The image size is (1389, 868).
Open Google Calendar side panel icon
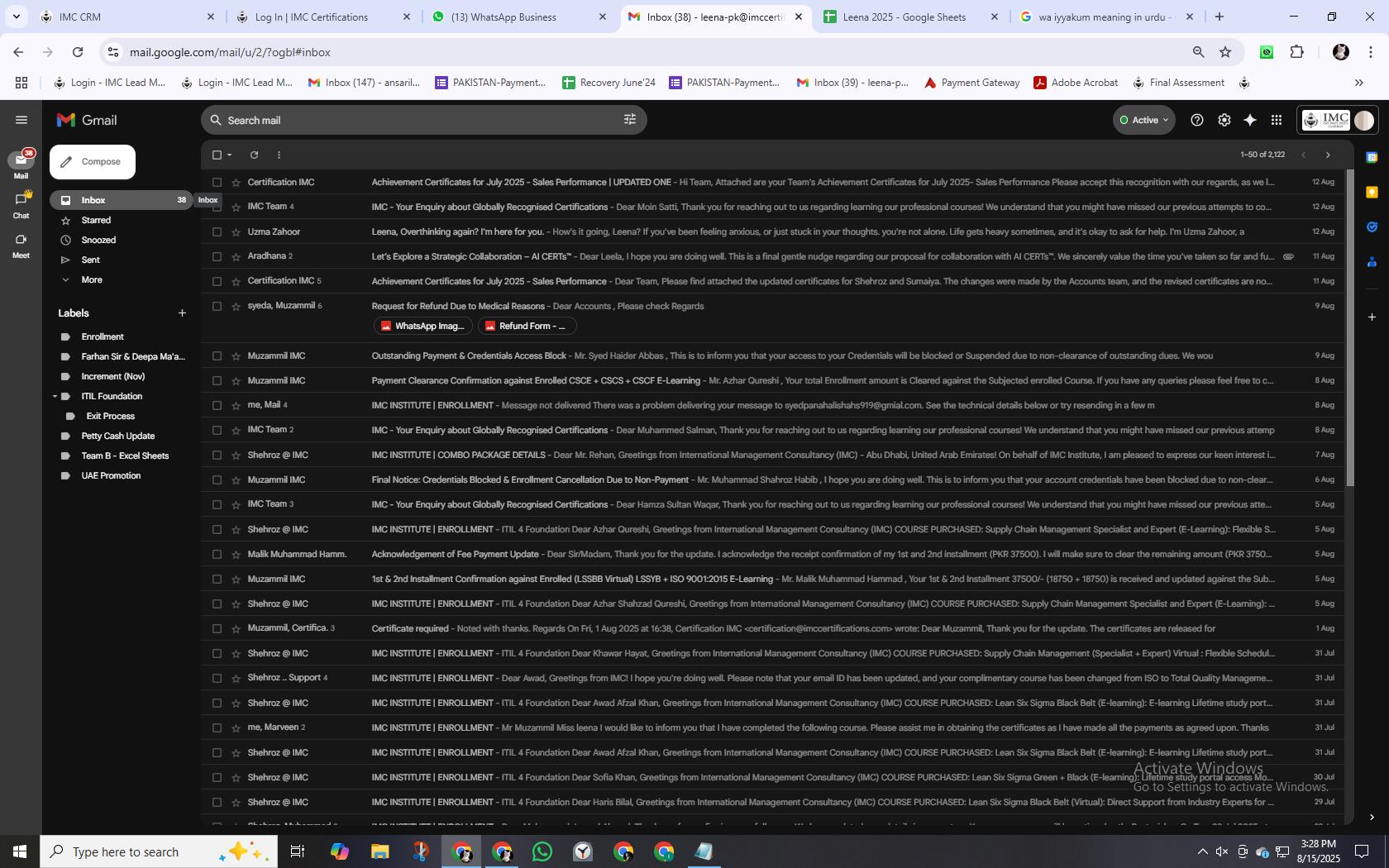[1372, 157]
